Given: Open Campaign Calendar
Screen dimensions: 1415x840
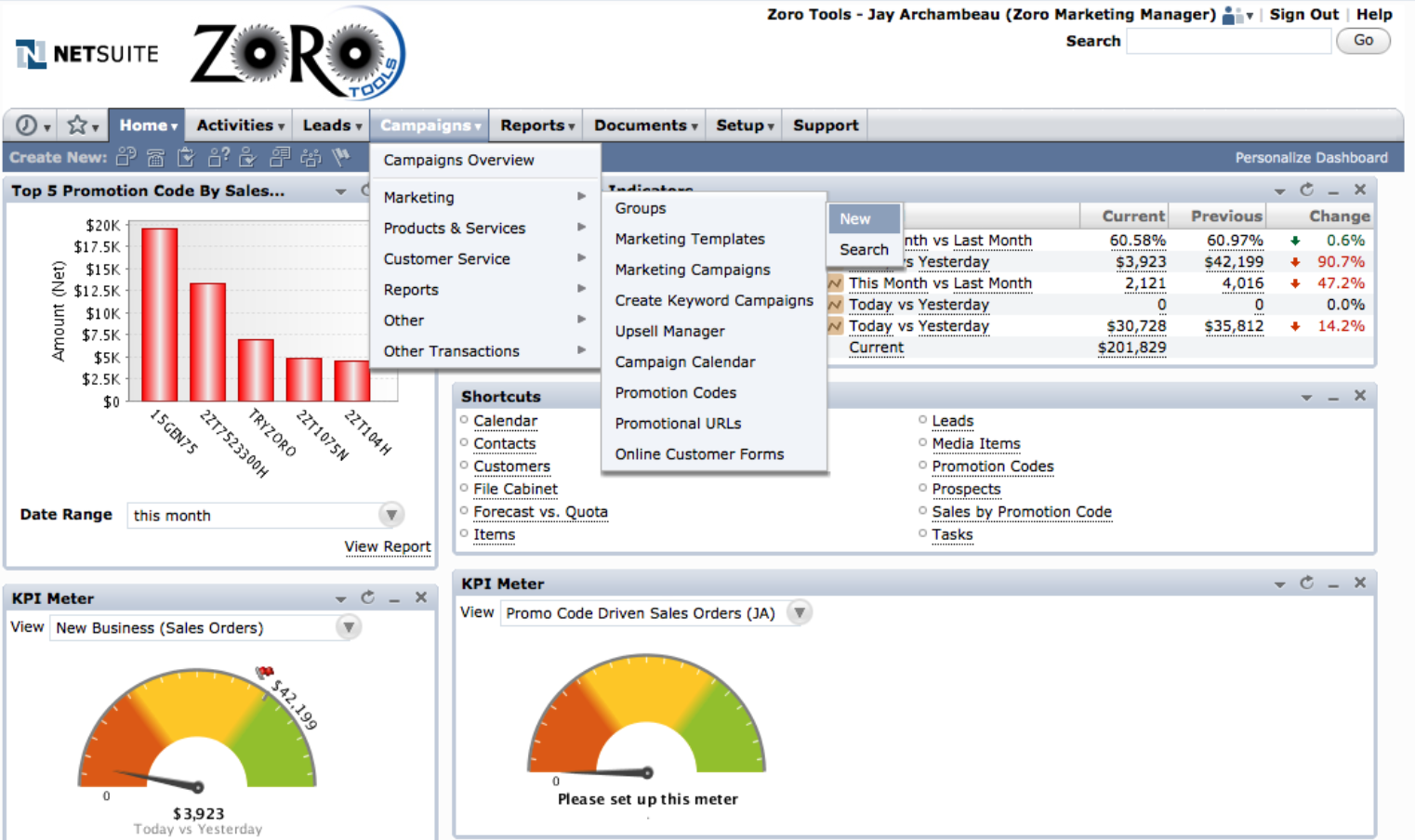Looking at the screenshot, I should click(x=685, y=361).
